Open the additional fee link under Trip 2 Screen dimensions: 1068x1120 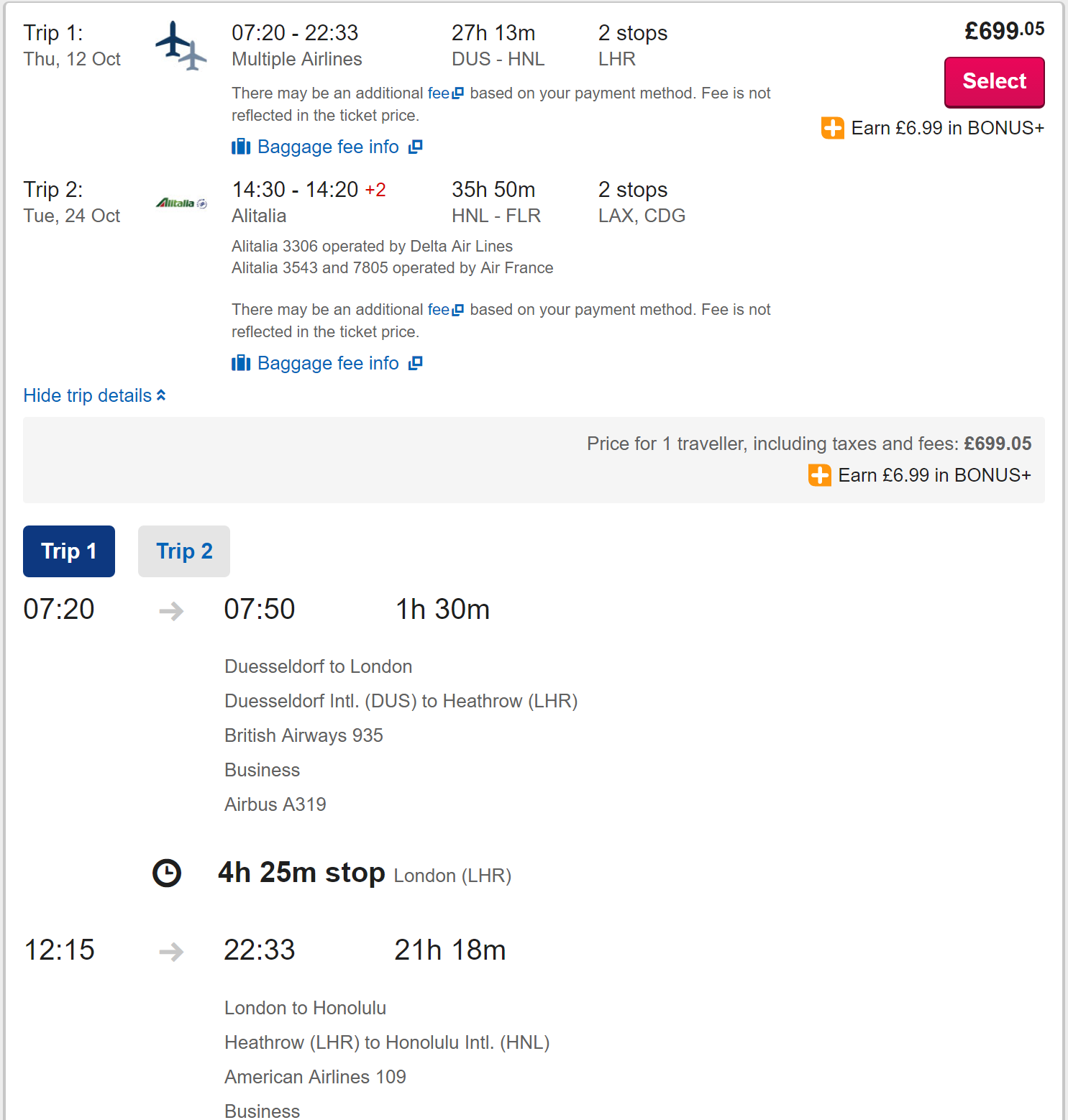coord(439,309)
